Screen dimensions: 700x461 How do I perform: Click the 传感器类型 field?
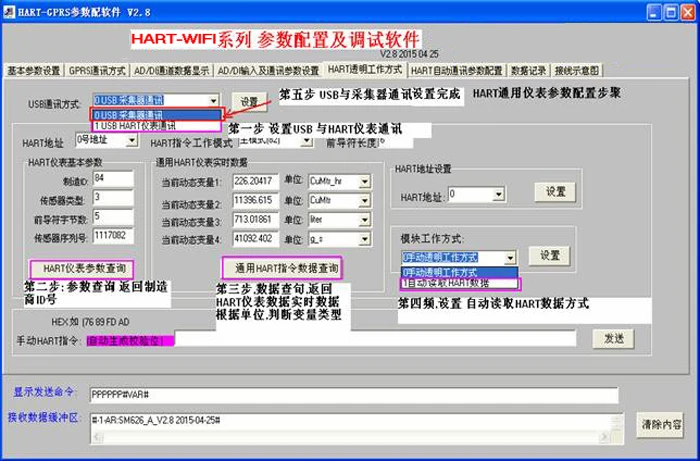tap(113, 198)
